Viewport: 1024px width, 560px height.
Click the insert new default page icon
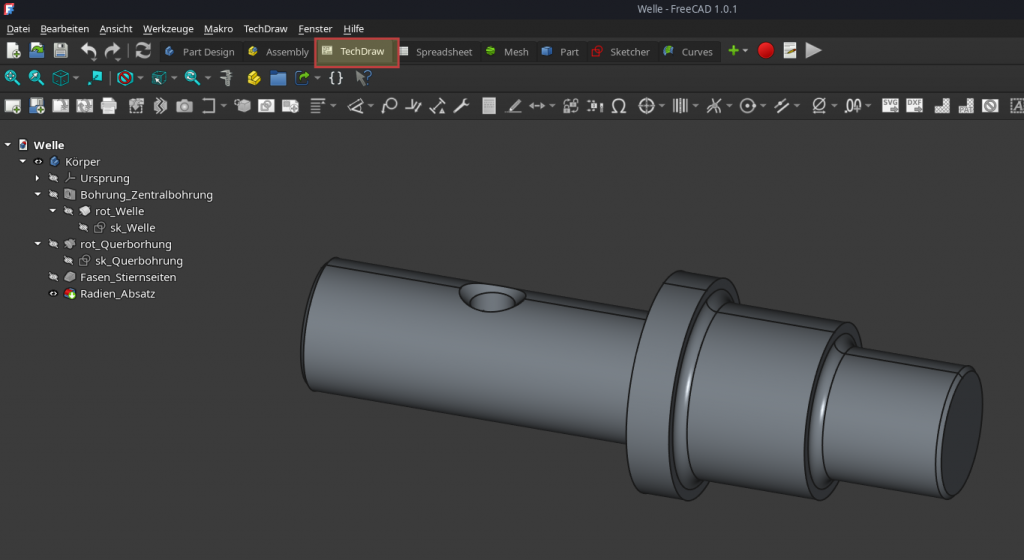(x=13, y=105)
